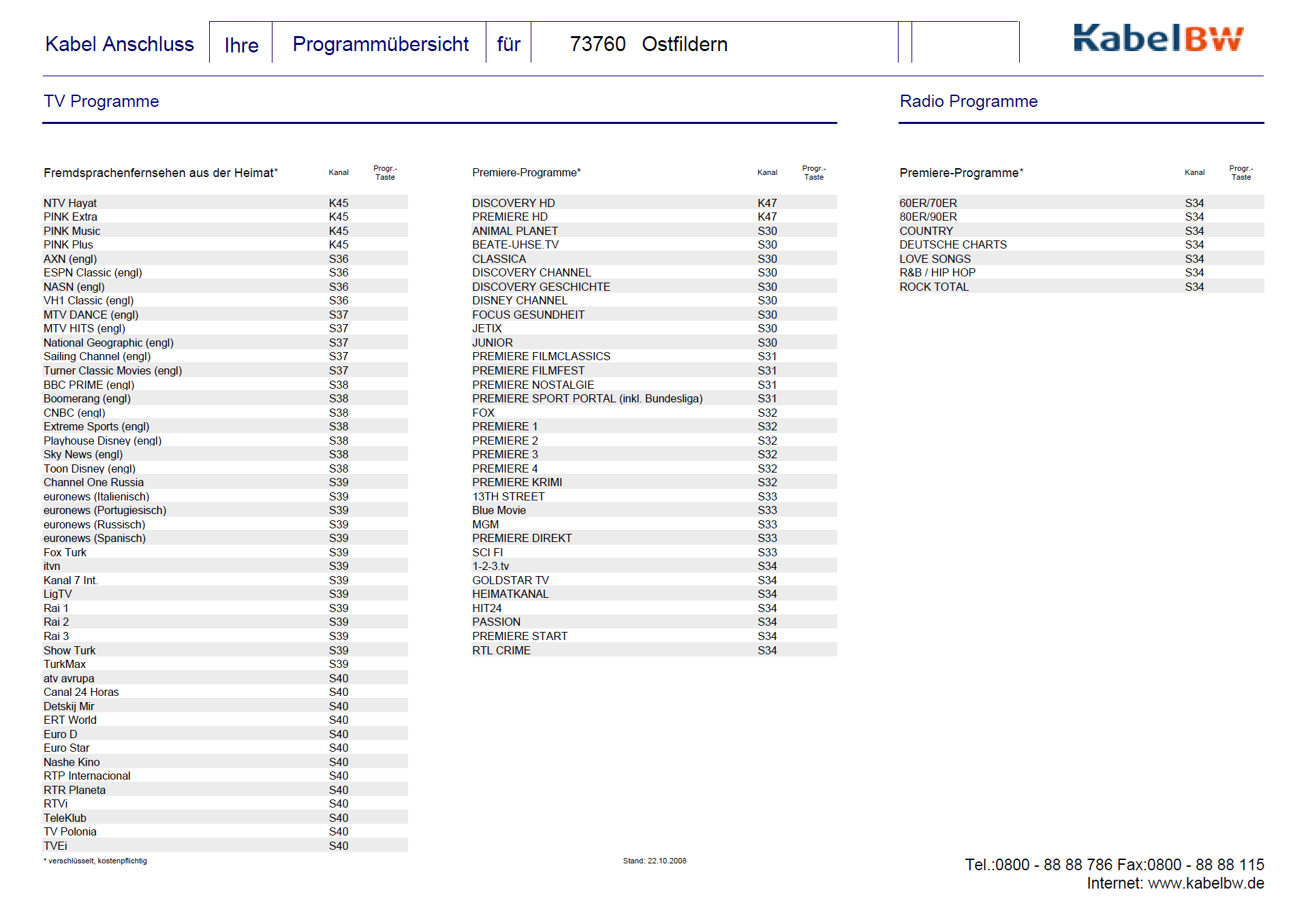Click the TVEi channel row
This screenshot has height=924, width=1308.
pos(55,846)
